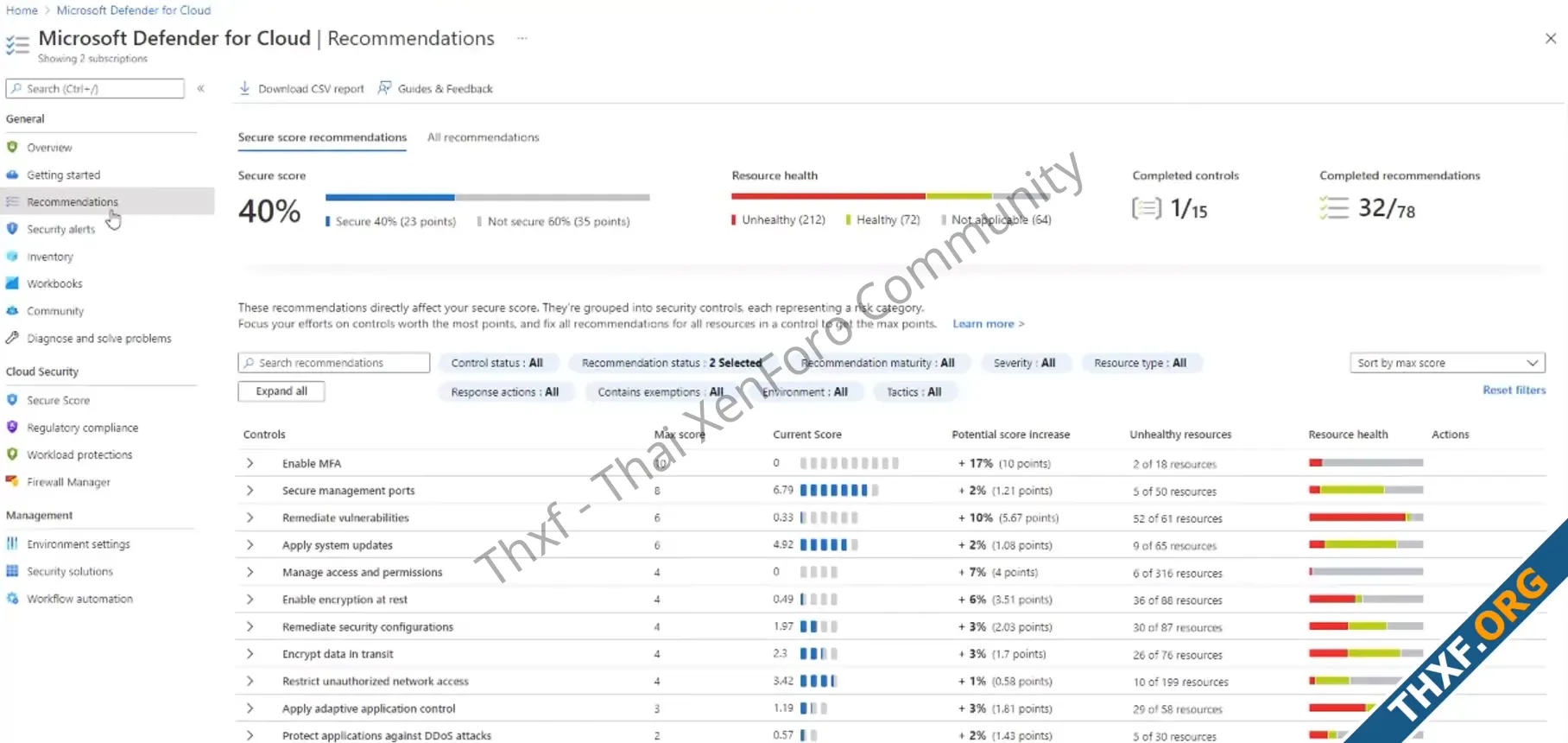Focus the sidebar Search (Ctrl+/) box
The width and height of the screenshot is (1568, 743).
95,88
